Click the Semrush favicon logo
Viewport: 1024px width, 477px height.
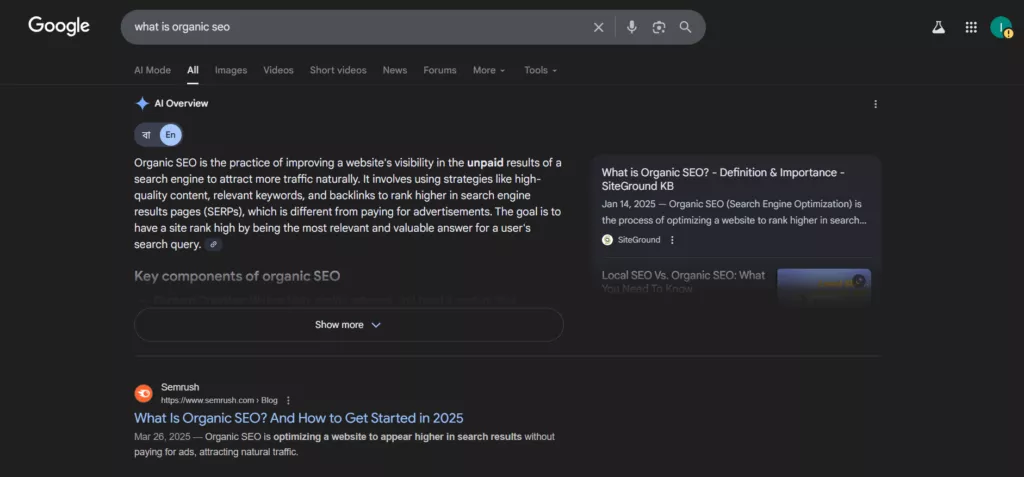(144, 393)
